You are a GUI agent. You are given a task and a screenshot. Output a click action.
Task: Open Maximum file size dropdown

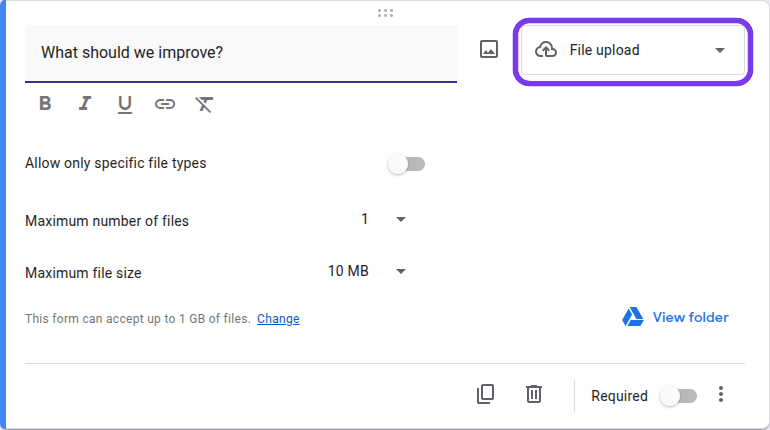367,271
